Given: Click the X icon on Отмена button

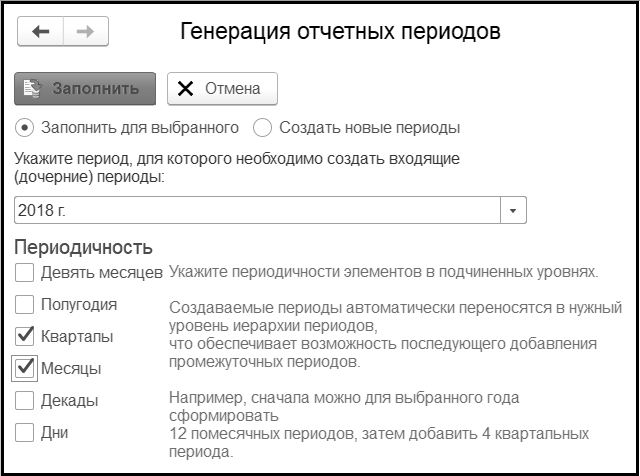Looking at the screenshot, I should pos(185,88).
